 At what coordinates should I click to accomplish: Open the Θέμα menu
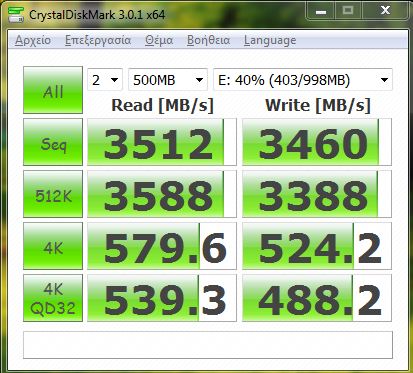point(159,40)
